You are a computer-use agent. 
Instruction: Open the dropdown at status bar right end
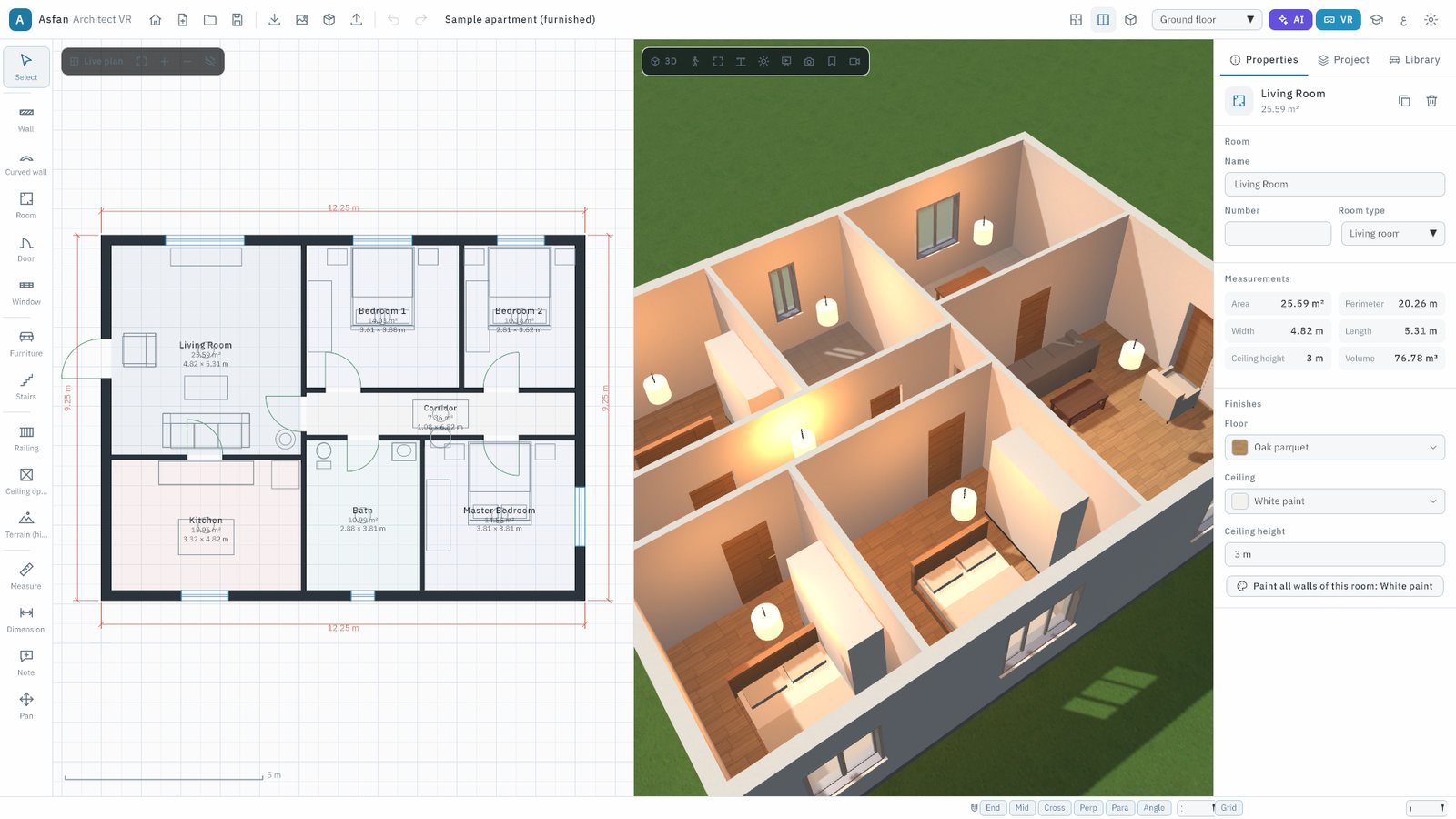tap(1426, 808)
